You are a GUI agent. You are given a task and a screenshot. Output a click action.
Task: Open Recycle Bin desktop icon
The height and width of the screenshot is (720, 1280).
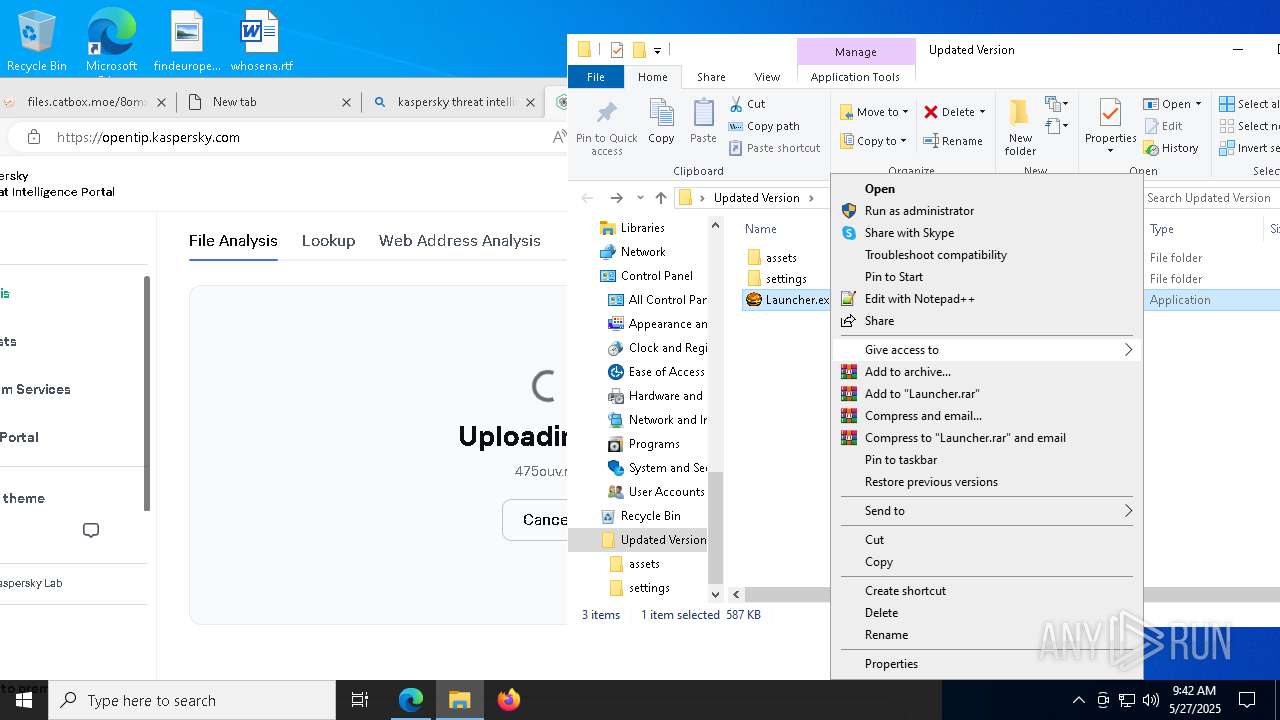coord(36,40)
